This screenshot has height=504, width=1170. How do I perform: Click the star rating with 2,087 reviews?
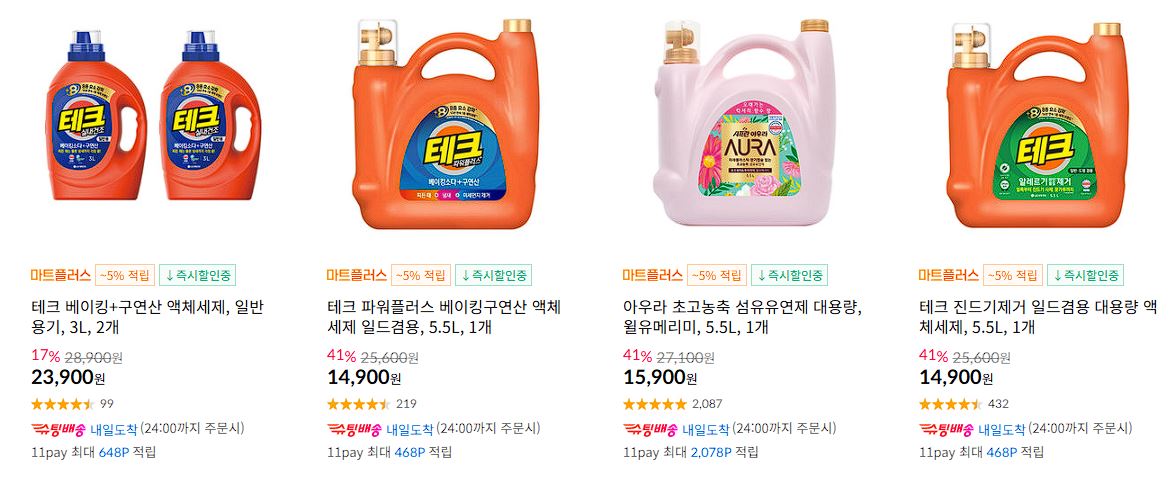(654, 404)
